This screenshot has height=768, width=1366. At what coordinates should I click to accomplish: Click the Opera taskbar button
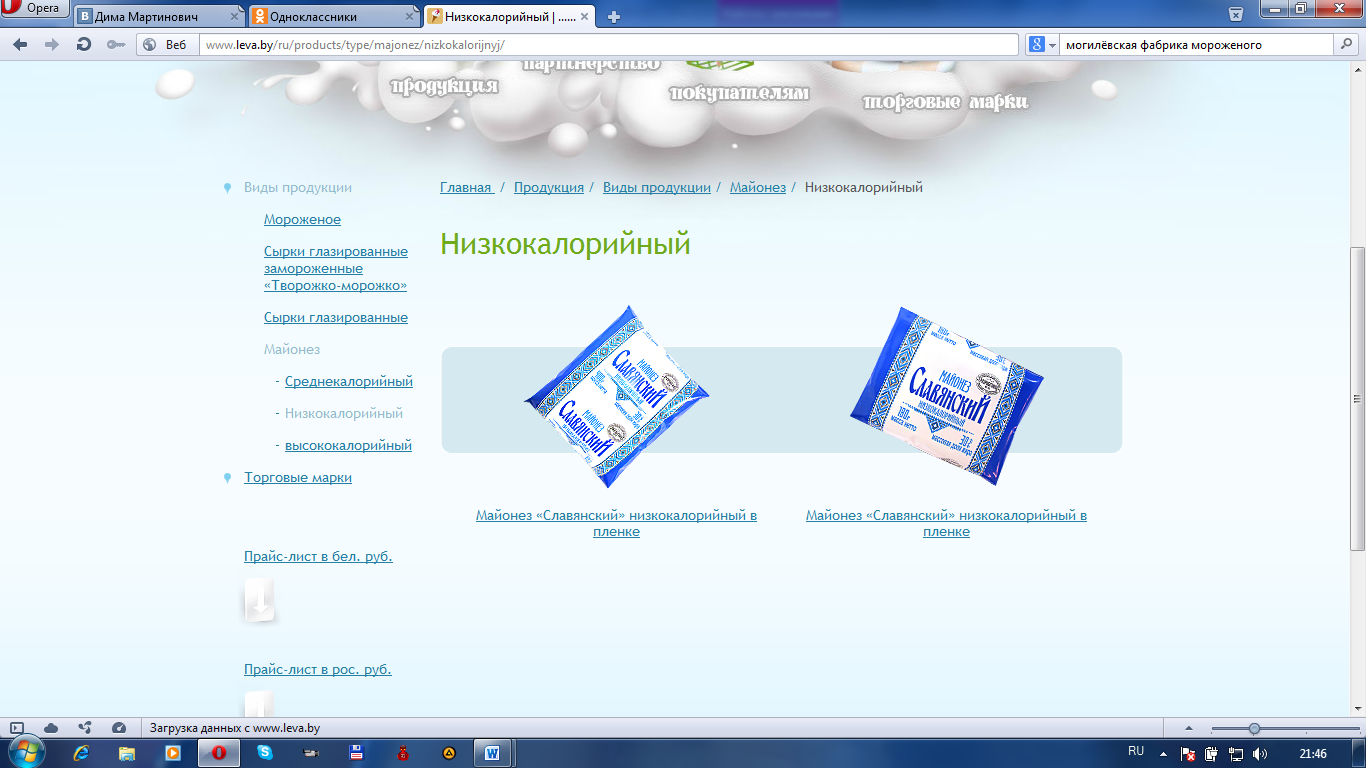[219, 753]
